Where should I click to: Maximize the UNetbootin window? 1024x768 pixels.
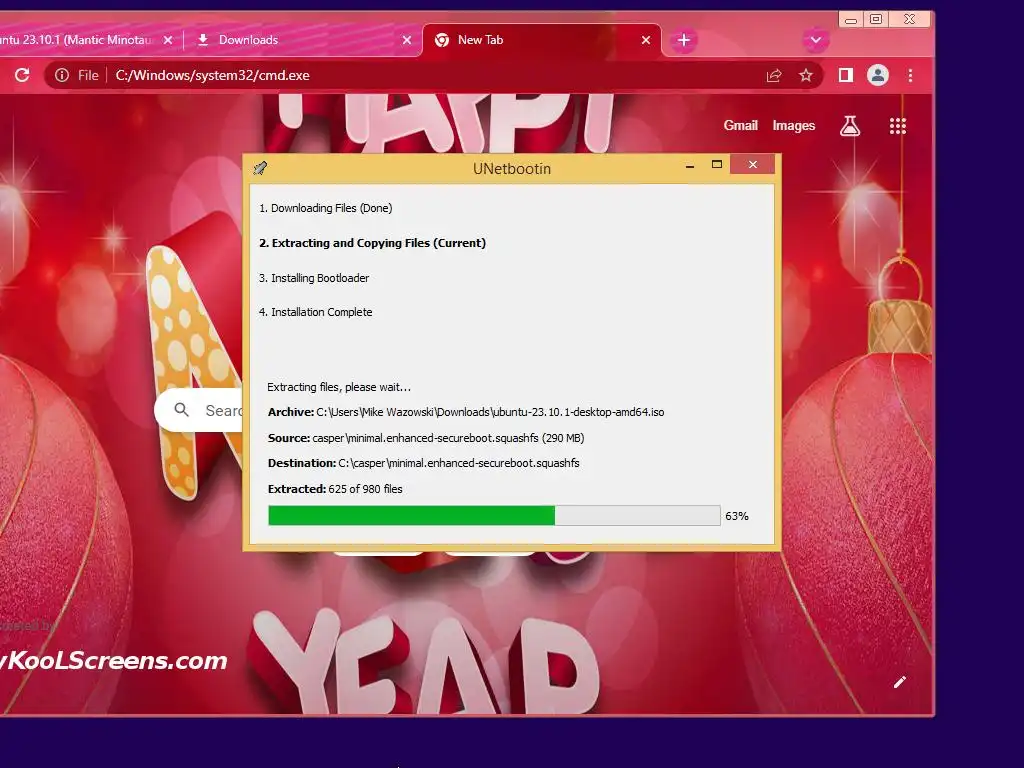[x=716, y=165]
